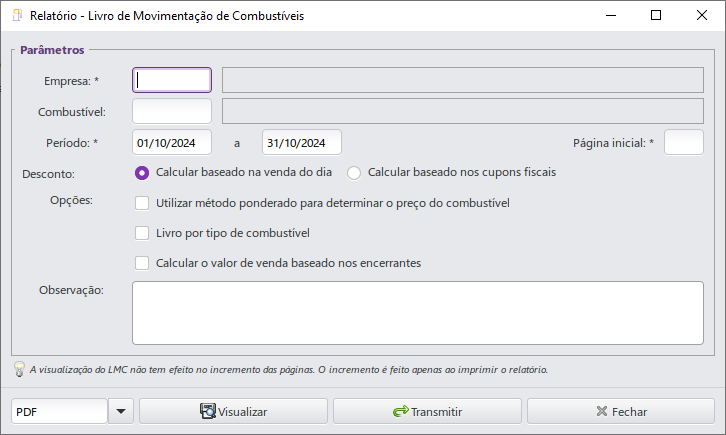This screenshot has width=726, height=435.
Task: Click the PDF output format field
Action: click(60, 411)
